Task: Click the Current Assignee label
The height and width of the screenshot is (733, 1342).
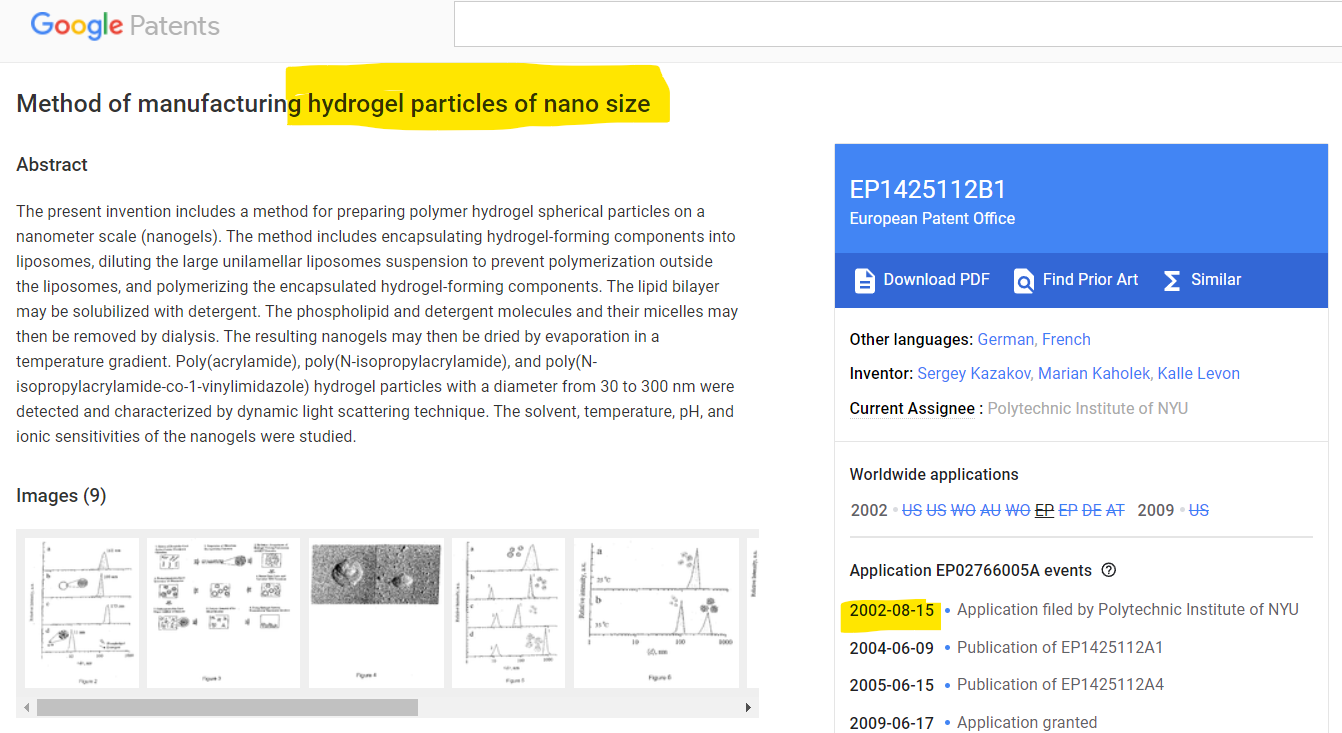Action: tap(912, 408)
